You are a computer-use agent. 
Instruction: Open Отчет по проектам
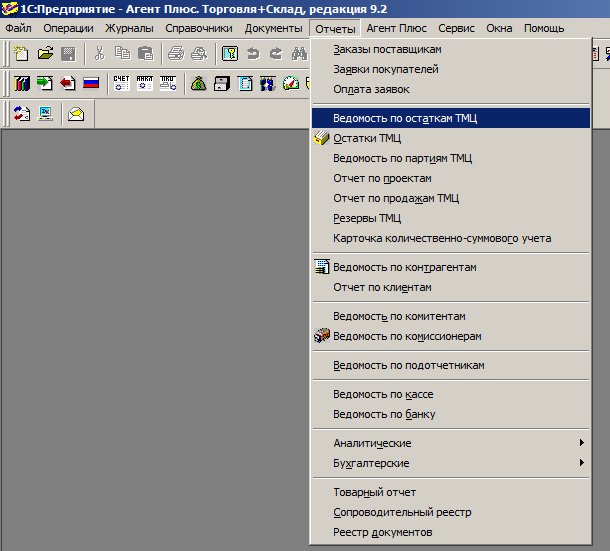pyautogui.click(x=451, y=178)
